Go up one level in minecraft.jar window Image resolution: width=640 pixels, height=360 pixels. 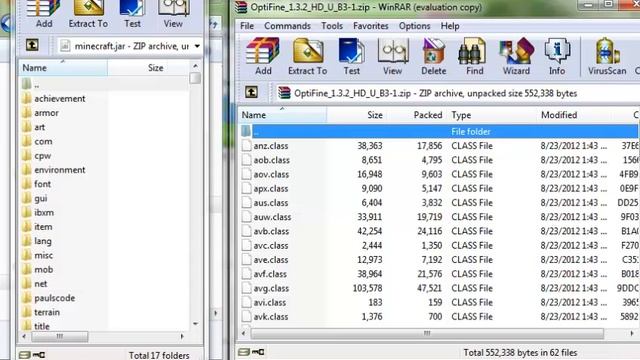32,45
